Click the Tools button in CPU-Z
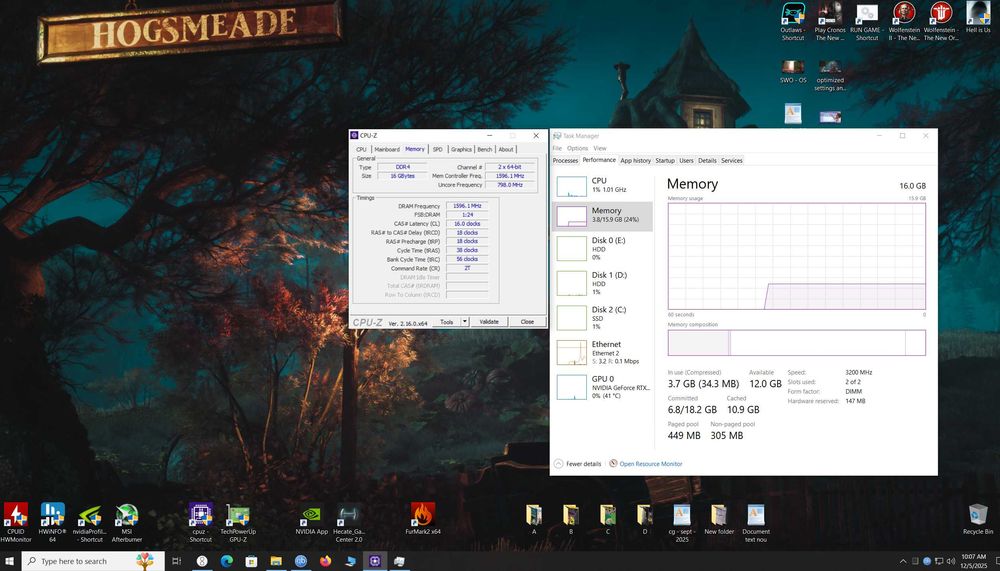The image size is (1000, 571). click(446, 322)
